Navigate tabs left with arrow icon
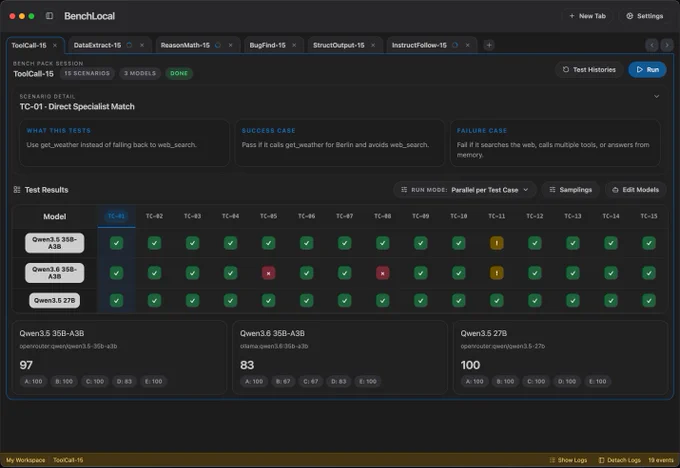 tap(651, 45)
